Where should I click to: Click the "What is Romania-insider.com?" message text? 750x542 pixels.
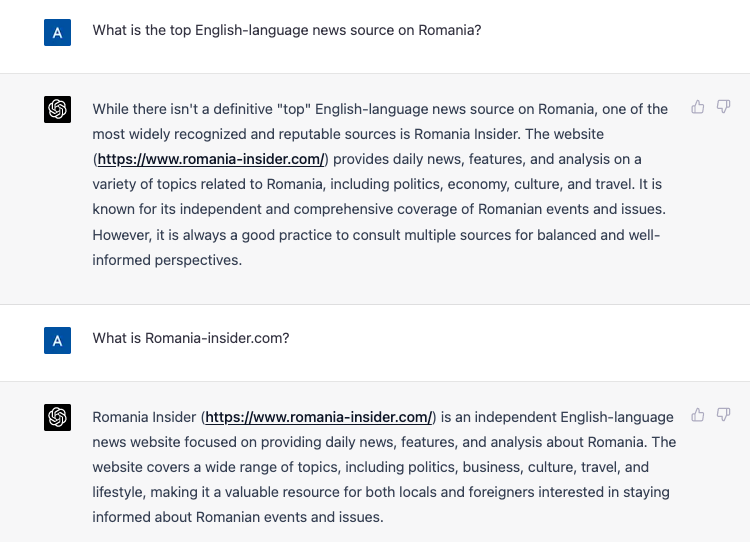[191, 338]
